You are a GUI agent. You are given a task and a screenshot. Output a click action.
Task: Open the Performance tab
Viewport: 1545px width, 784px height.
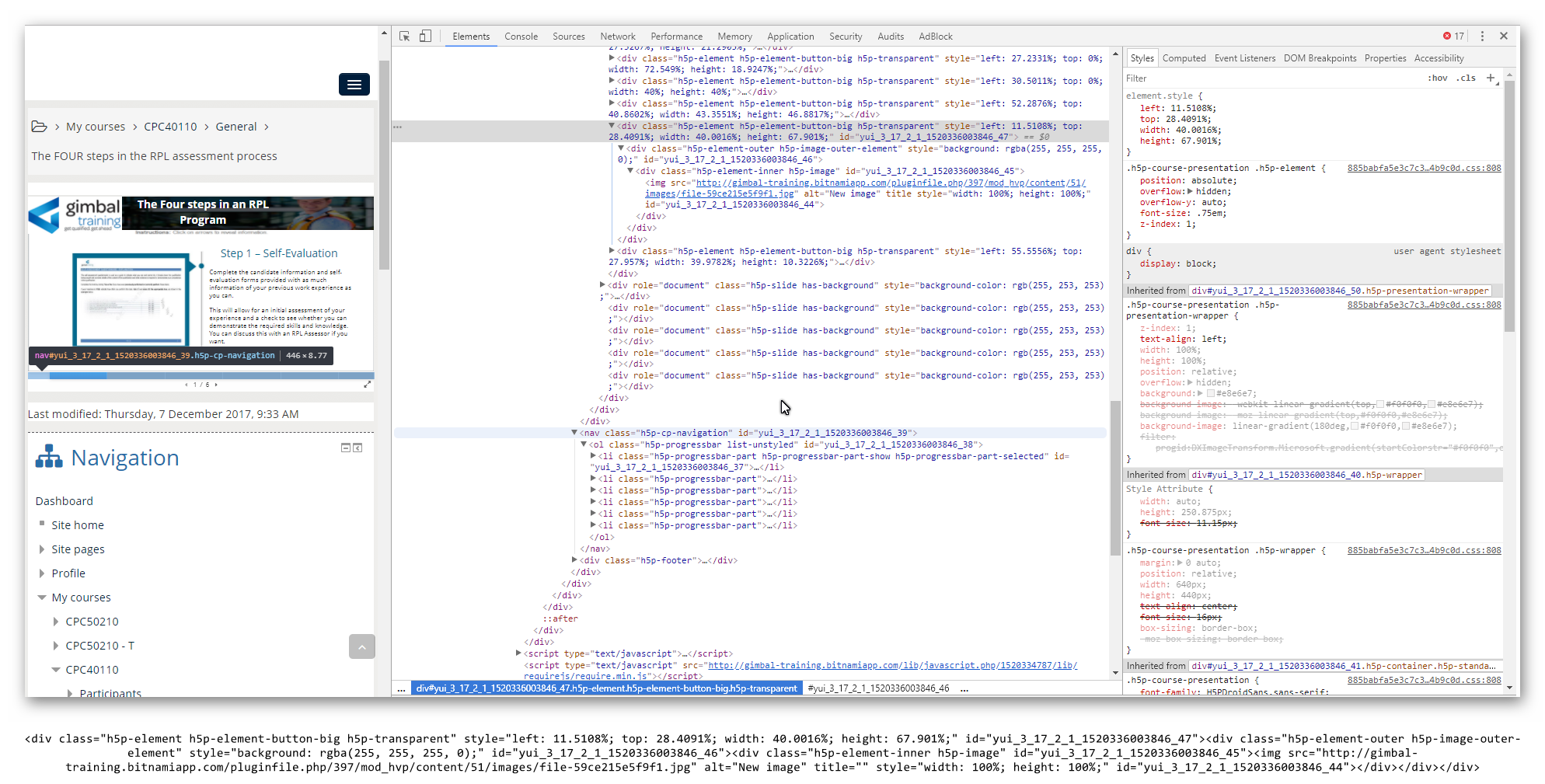tap(676, 37)
